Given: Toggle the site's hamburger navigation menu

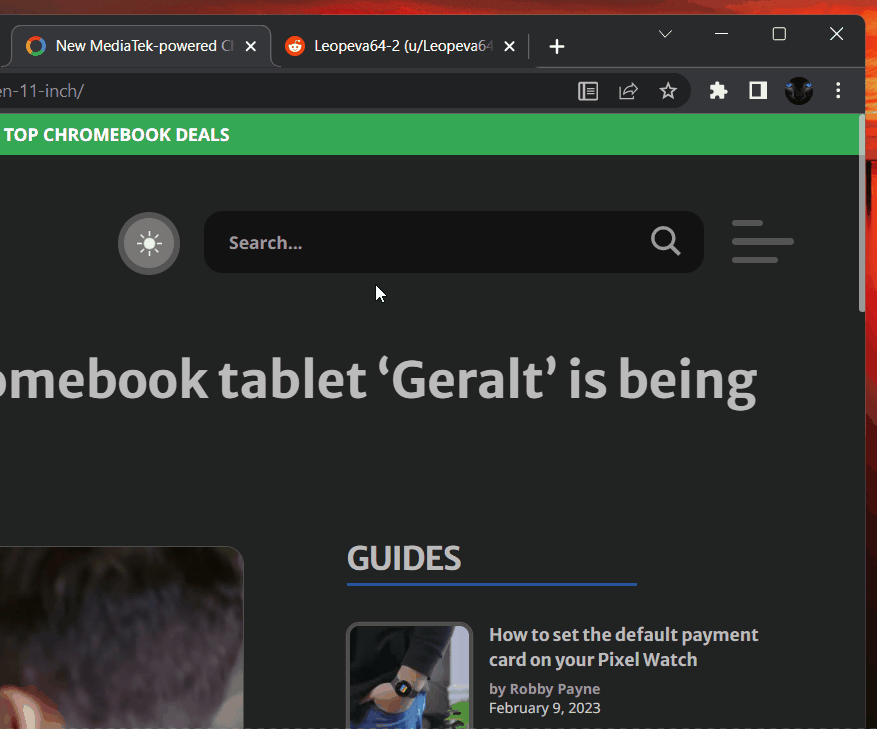Looking at the screenshot, I should coord(762,241).
